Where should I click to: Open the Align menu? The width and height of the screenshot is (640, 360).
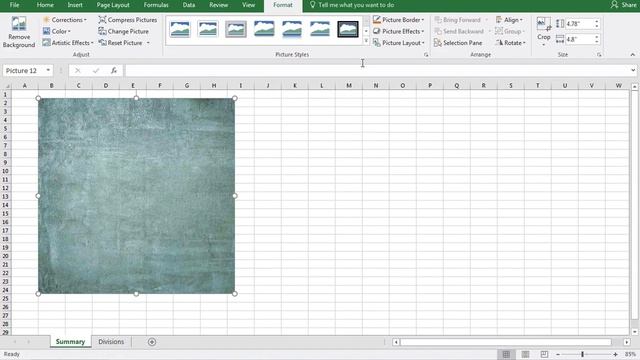[x=509, y=20]
